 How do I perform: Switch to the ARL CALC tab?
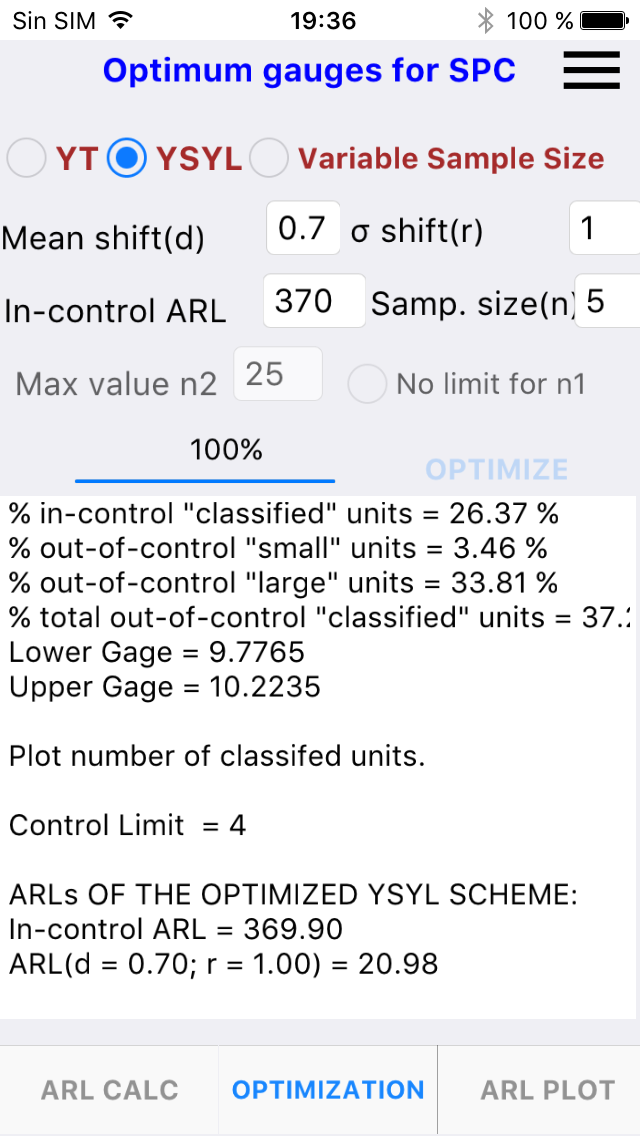pyautogui.click(x=109, y=1090)
